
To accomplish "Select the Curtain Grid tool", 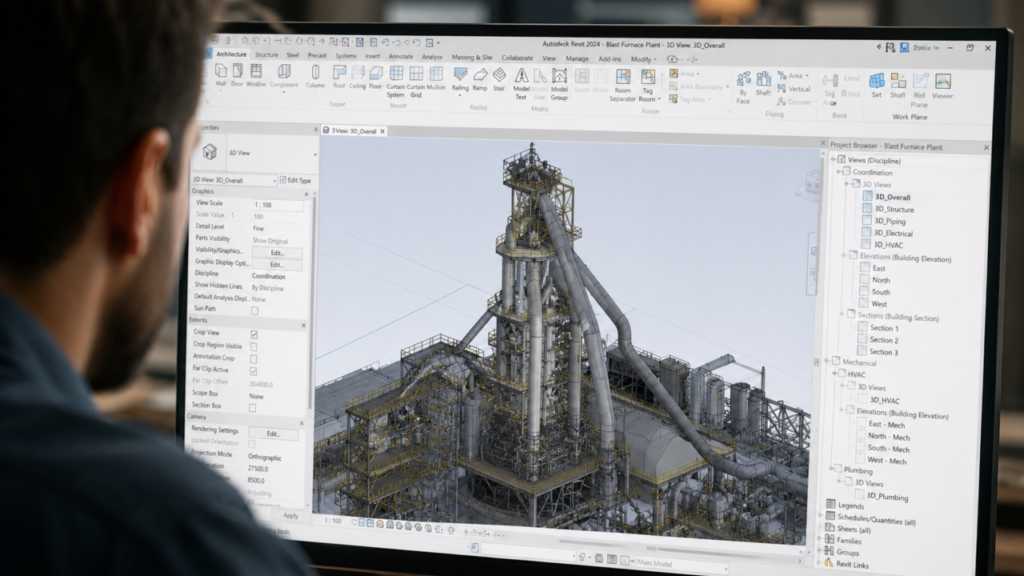I will tap(416, 82).
